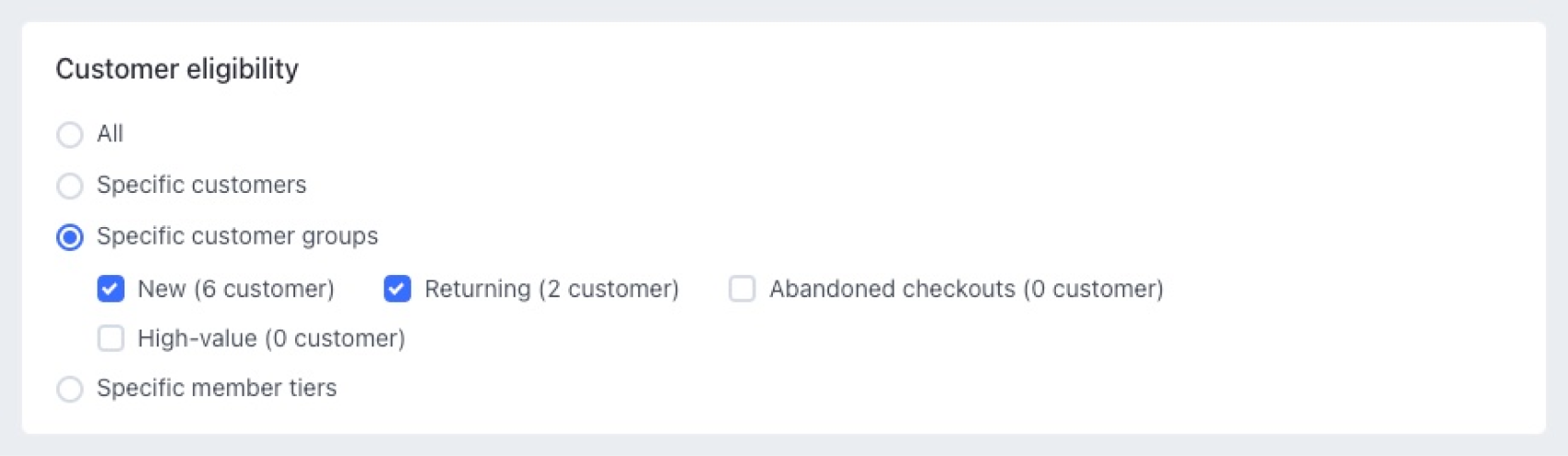Select the Specific customers radio button
Viewport: 1568px width, 456px height.
[x=70, y=186]
